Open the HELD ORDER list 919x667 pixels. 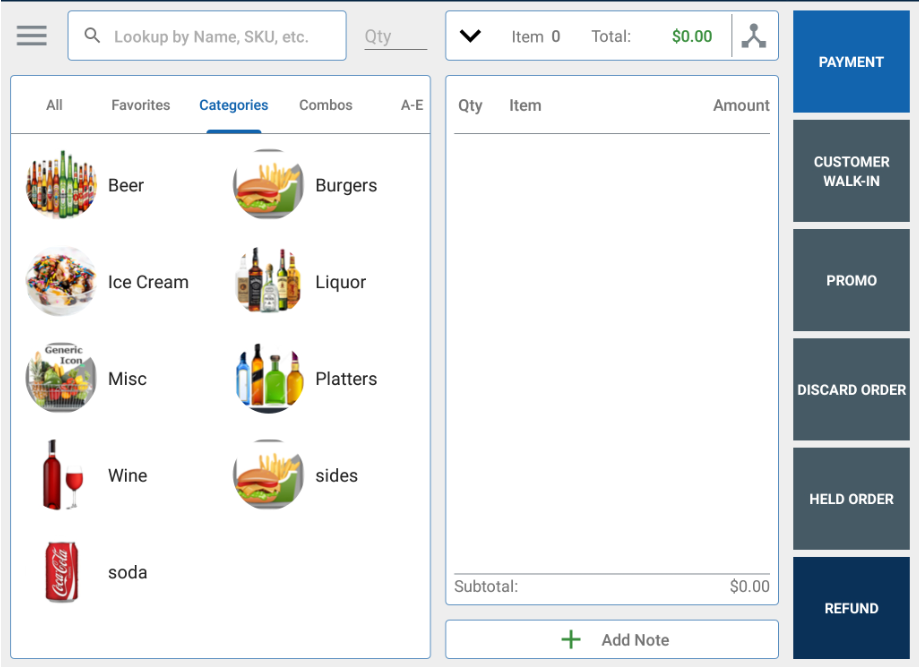pyautogui.click(x=851, y=499)
